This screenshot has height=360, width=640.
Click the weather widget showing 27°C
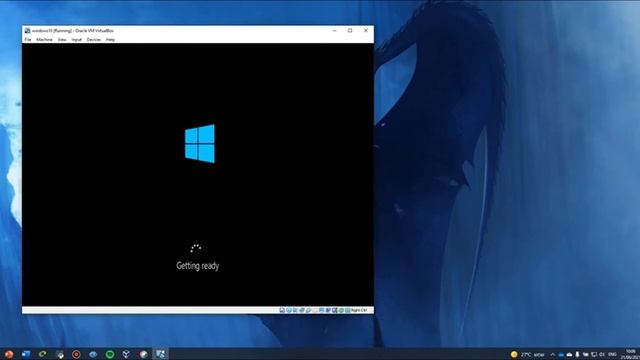point(527,354)
